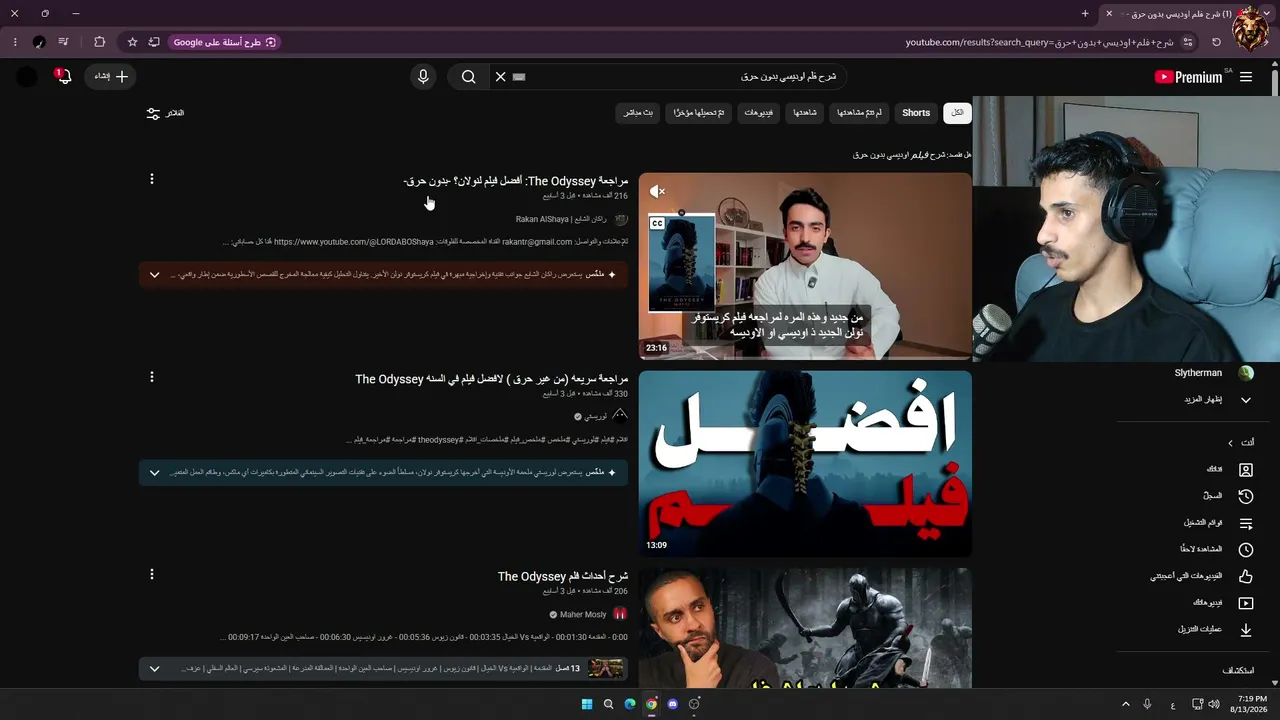Open 'مراجعة The Odyssey' video title
This screenshot has width=1280, height=720.
tap(515, 181)
